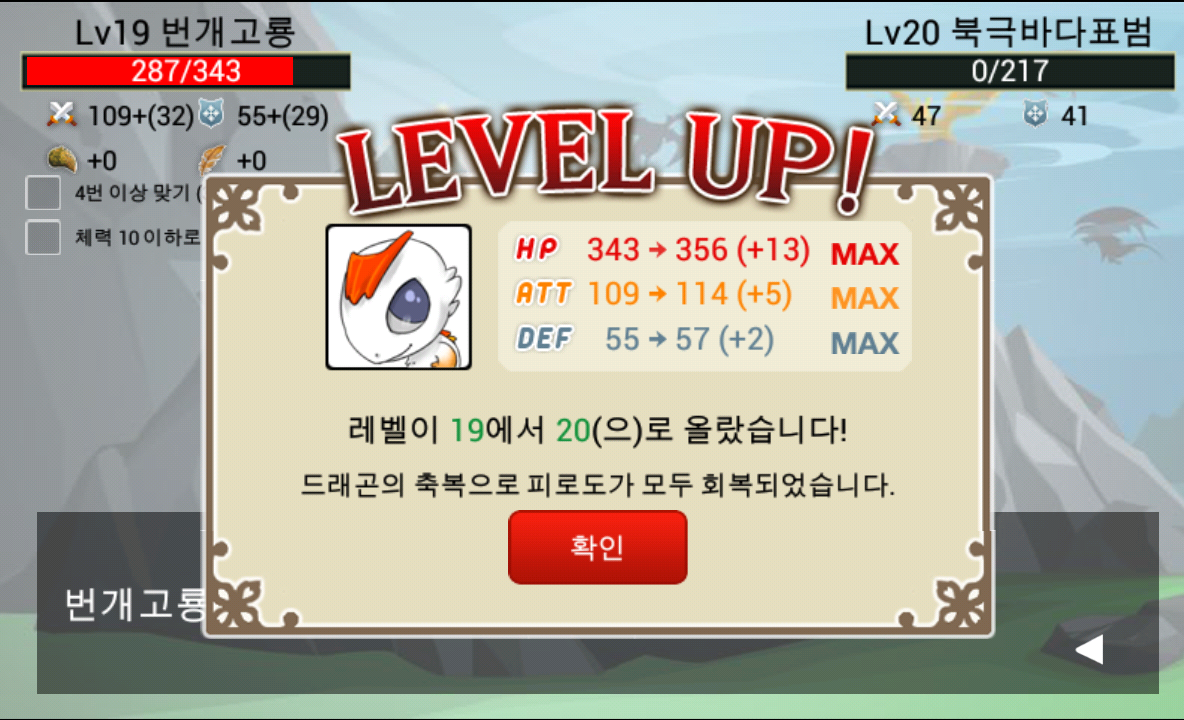
Task: Click the orange ATT MAX label
Action: click(865, 298)
